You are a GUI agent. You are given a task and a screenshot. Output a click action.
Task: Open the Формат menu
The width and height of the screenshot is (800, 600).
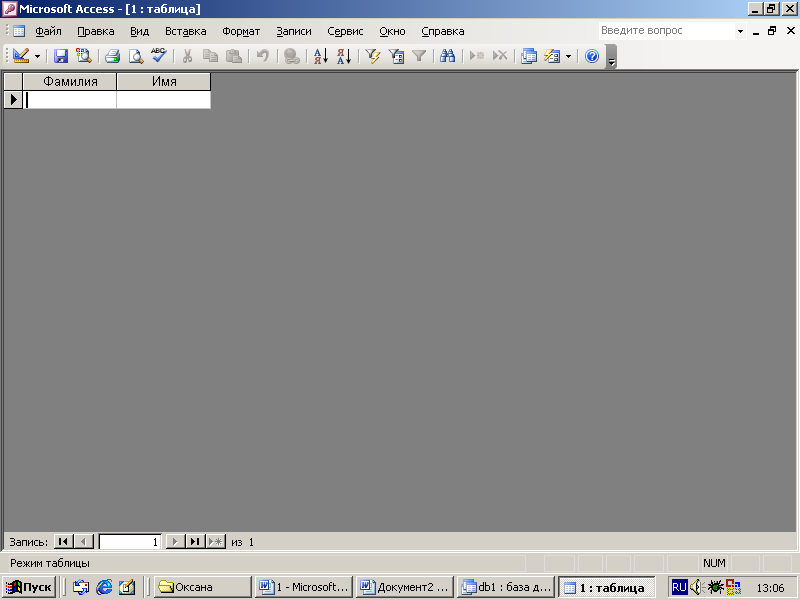coord(241,31)
